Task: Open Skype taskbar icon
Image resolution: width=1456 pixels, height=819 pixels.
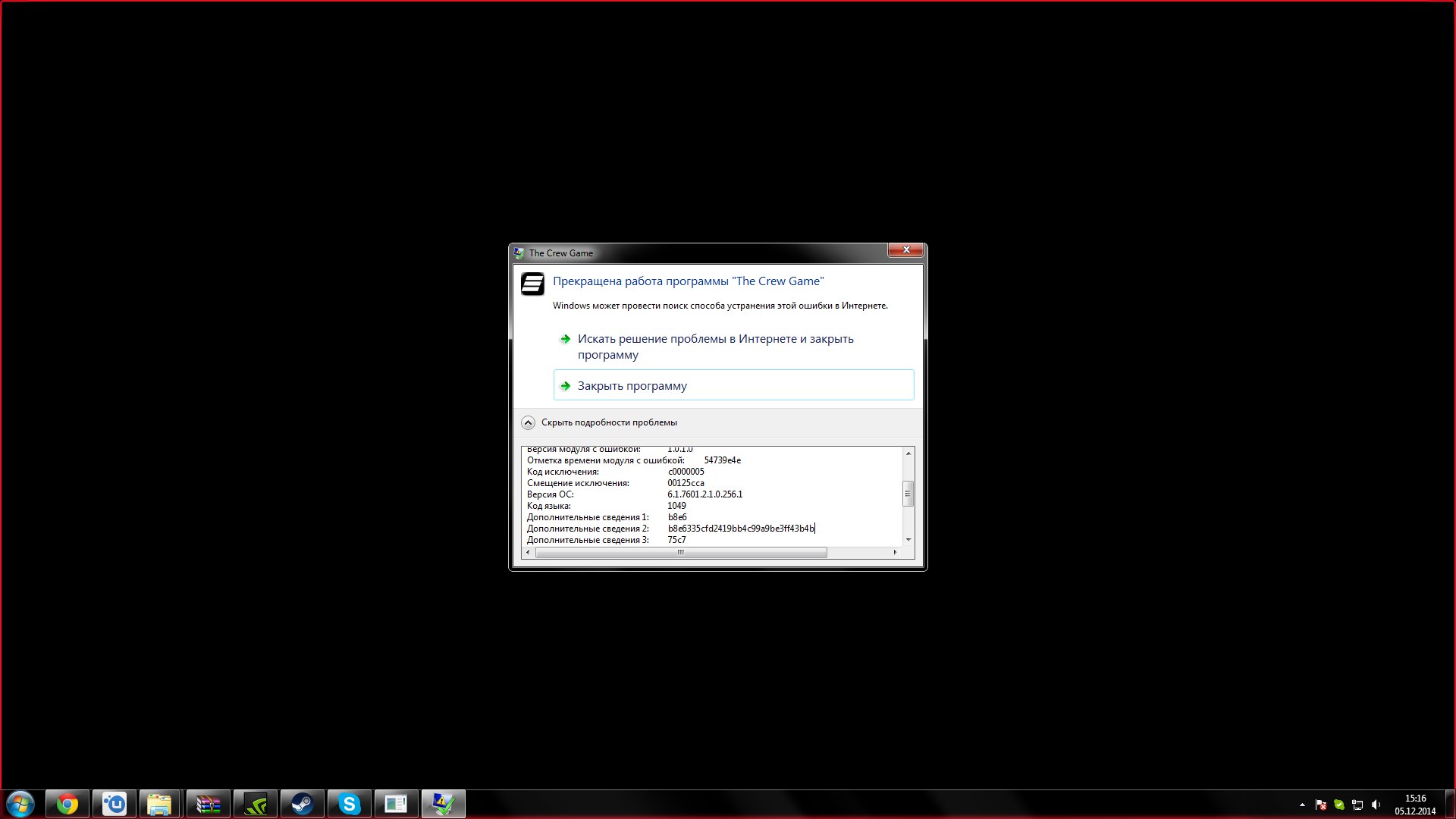Action: click(x=349, y=804)
